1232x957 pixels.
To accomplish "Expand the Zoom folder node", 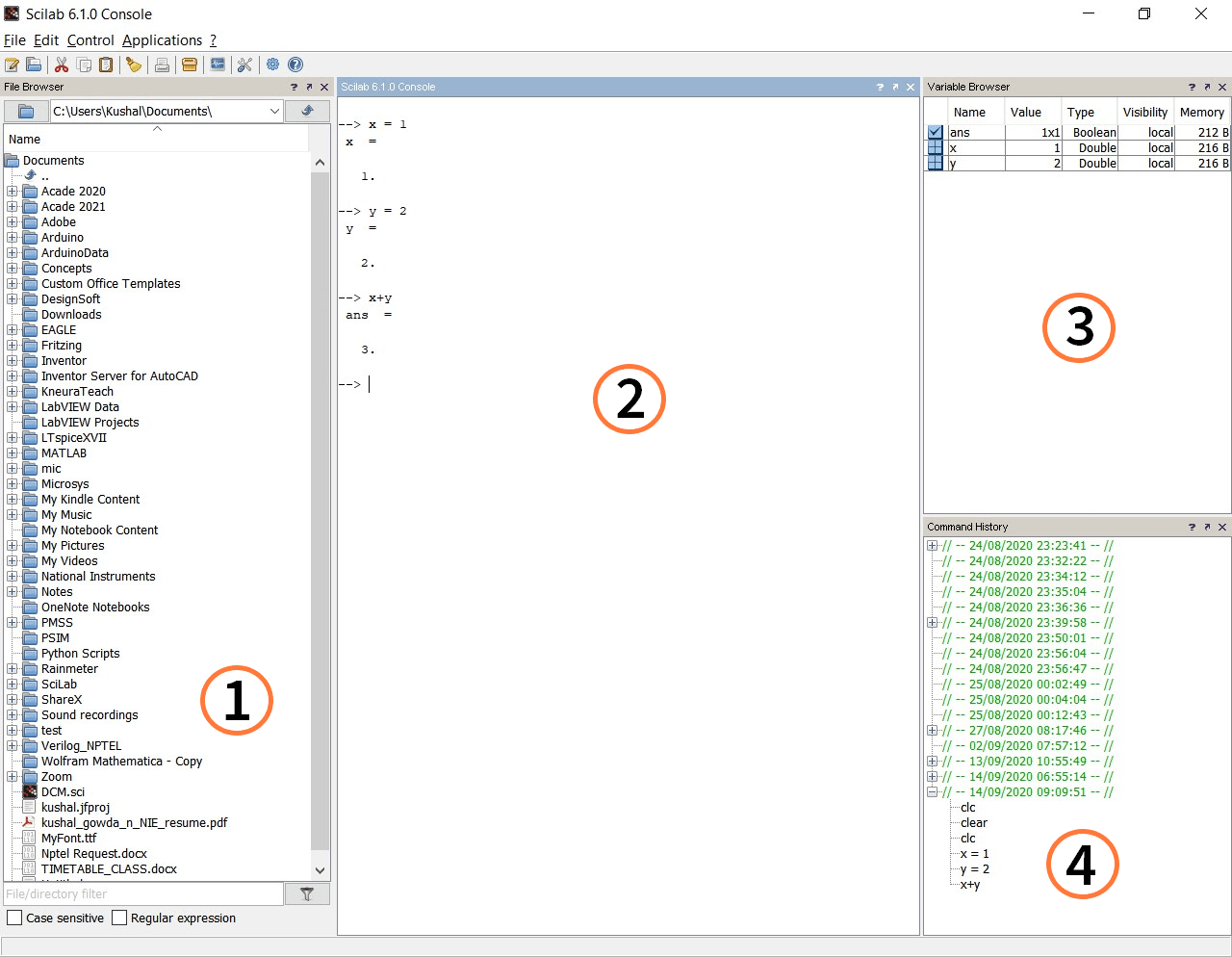I will [x=13, y=777].
